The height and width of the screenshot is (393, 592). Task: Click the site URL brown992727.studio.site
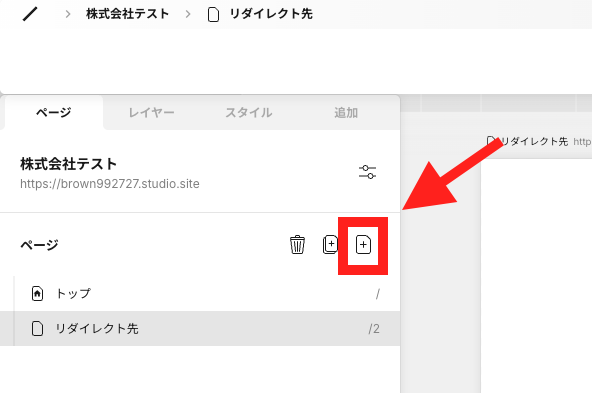click(x=109, y=184)
